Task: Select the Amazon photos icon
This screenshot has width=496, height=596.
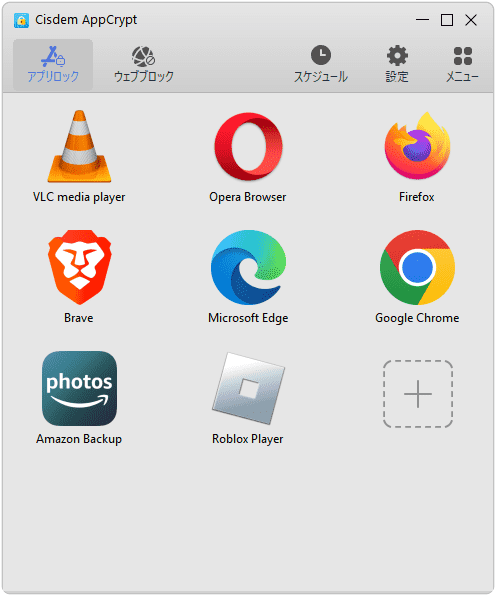Action: pos(79,388)
